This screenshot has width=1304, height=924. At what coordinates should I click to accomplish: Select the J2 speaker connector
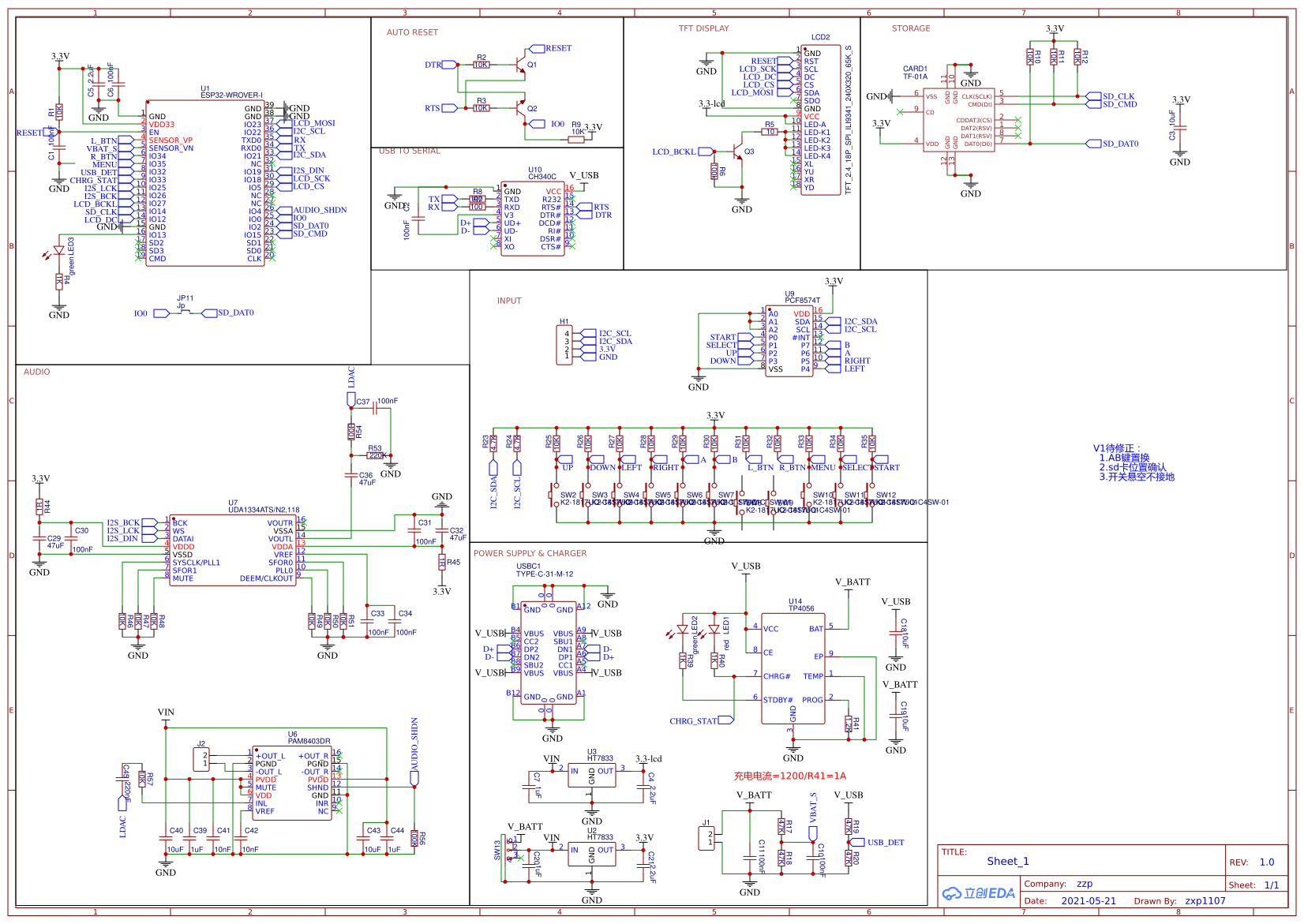pos(201,760)
